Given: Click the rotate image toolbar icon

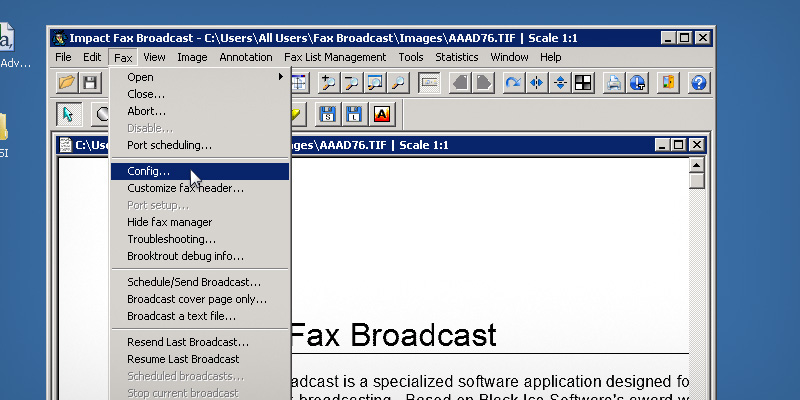Looking at the screenshot, I should click(513, 83).
